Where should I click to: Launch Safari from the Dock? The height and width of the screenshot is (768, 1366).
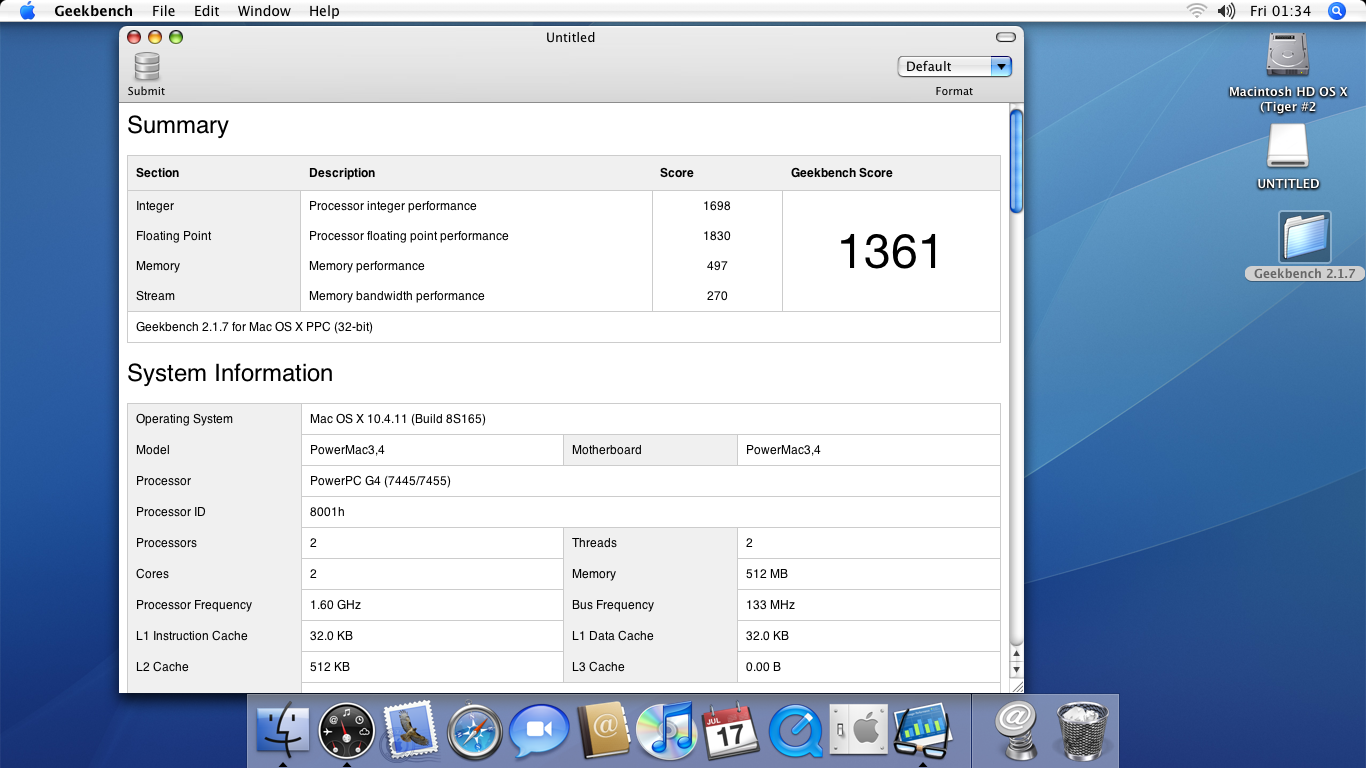pos(474,732)
